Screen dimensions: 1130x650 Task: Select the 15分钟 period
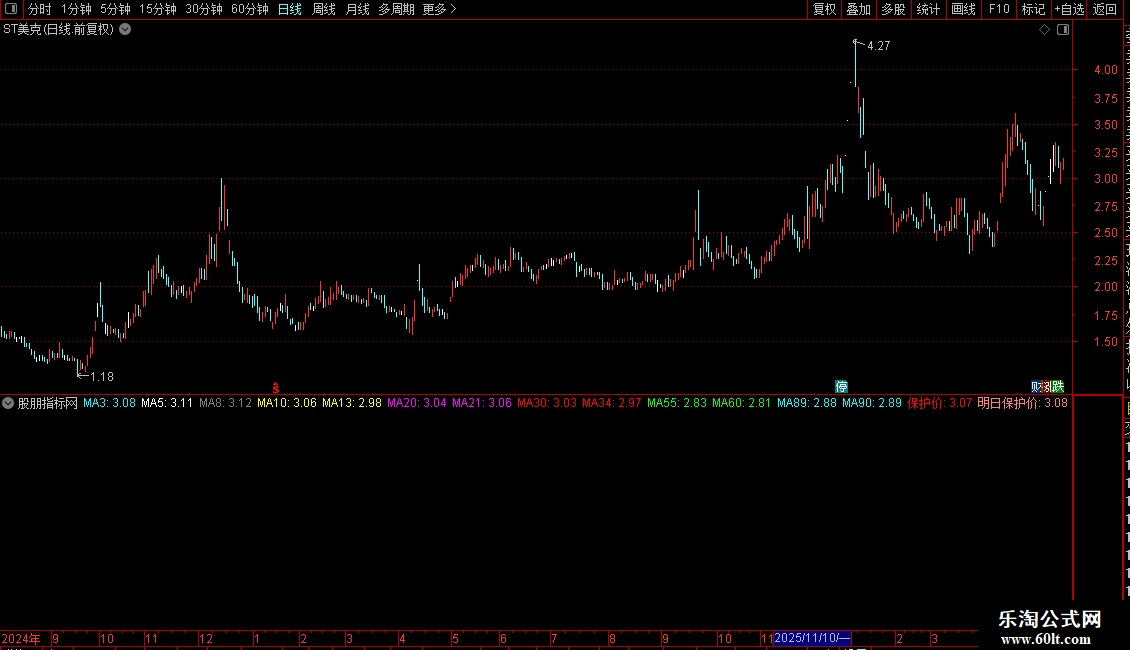pos(158,9)
